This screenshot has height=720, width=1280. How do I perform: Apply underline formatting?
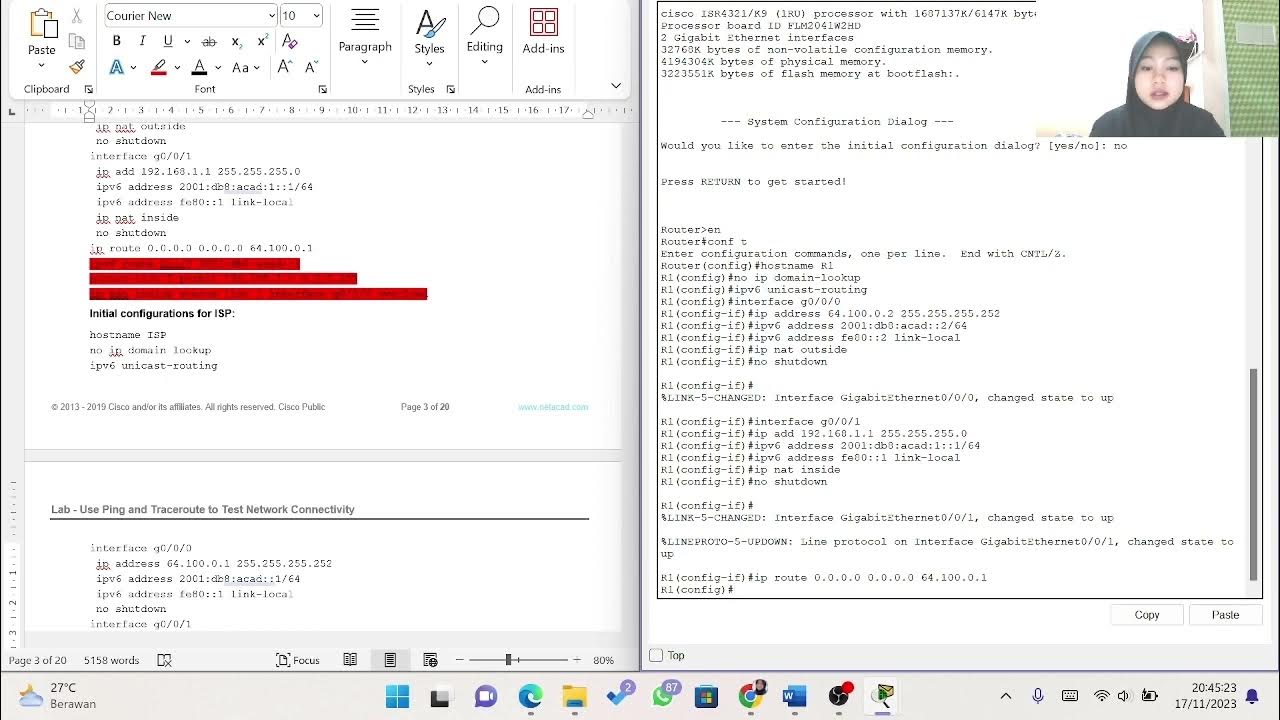(x=167, y=41)
